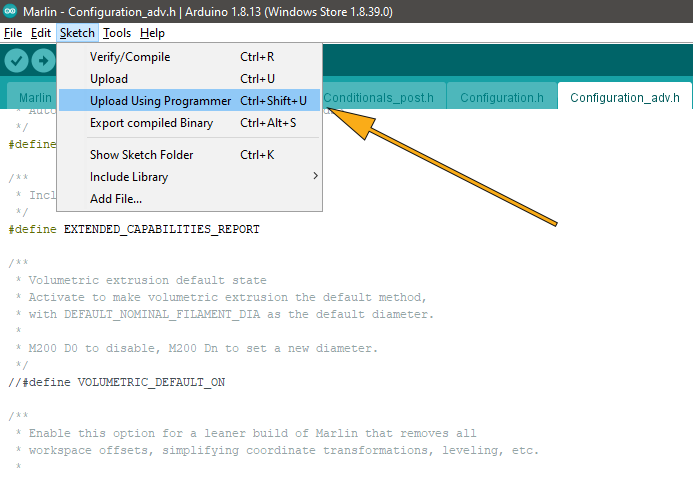This screenshot has height=478, width=693.
Task: Click Add File... menu entry
Action: tap(116, 199)
